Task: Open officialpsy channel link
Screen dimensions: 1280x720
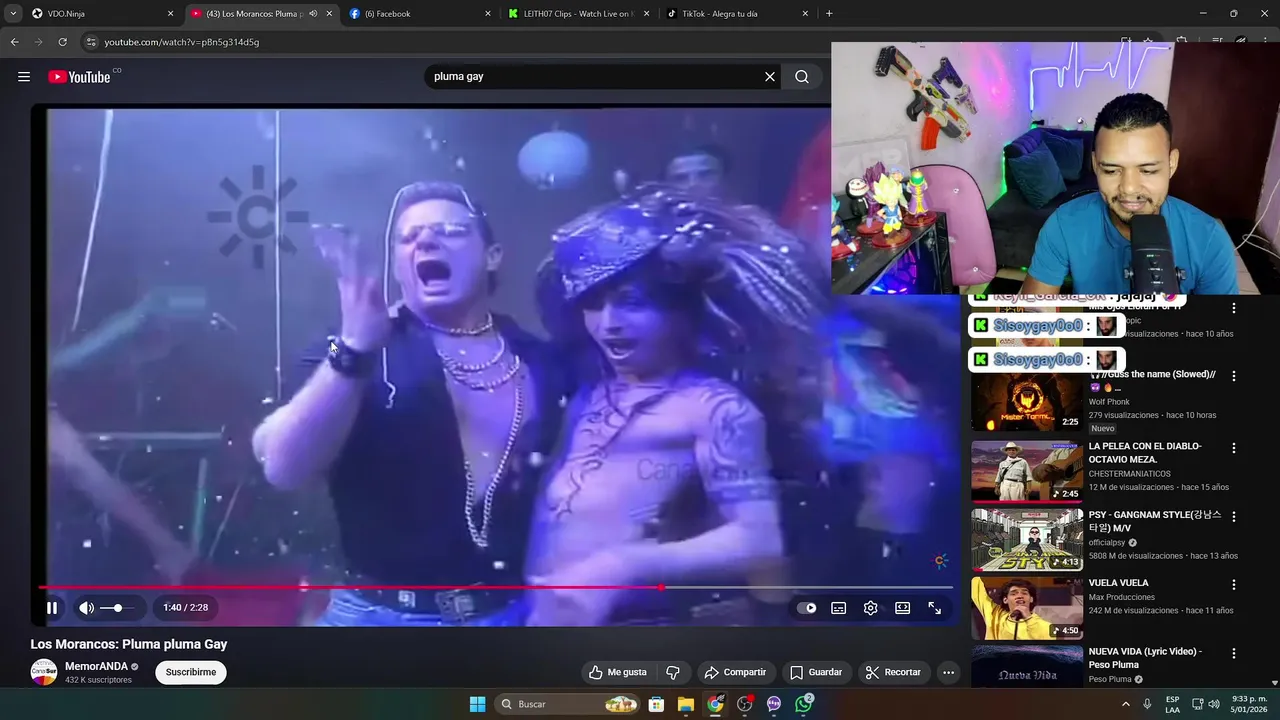Action: pos(1107,543)
